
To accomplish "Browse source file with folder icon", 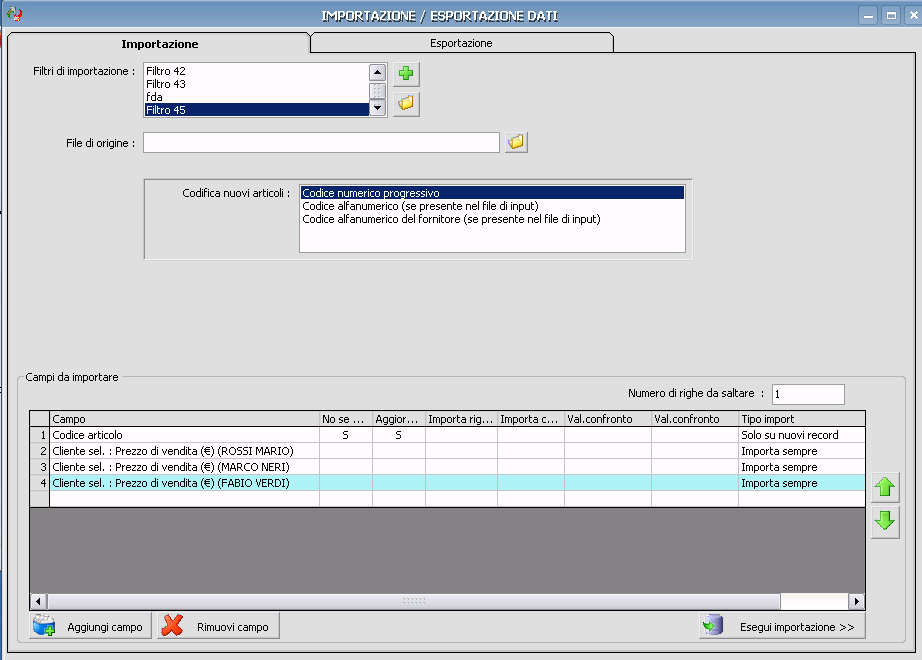I will click(x=516, y=142).
